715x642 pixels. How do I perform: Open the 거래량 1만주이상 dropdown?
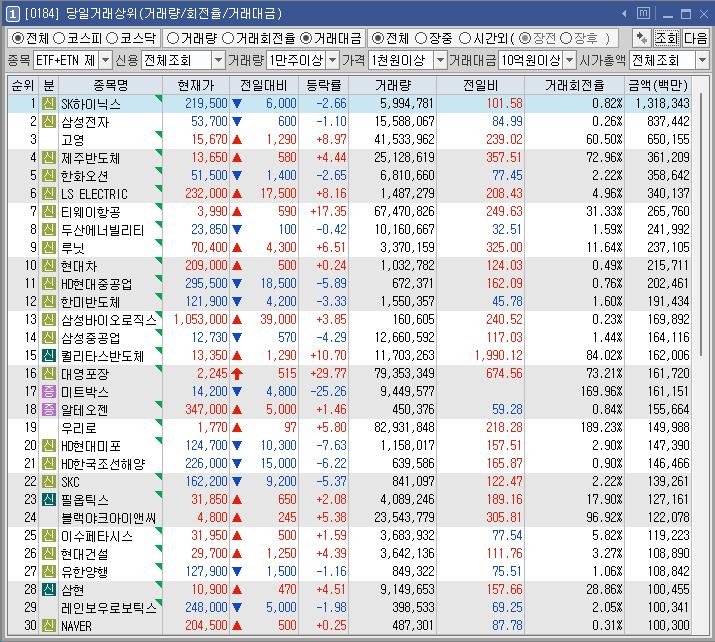333,60
